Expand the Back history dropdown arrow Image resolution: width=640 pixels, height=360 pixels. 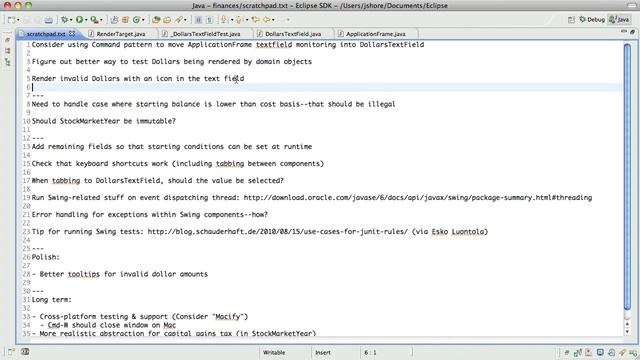point(273,20)
